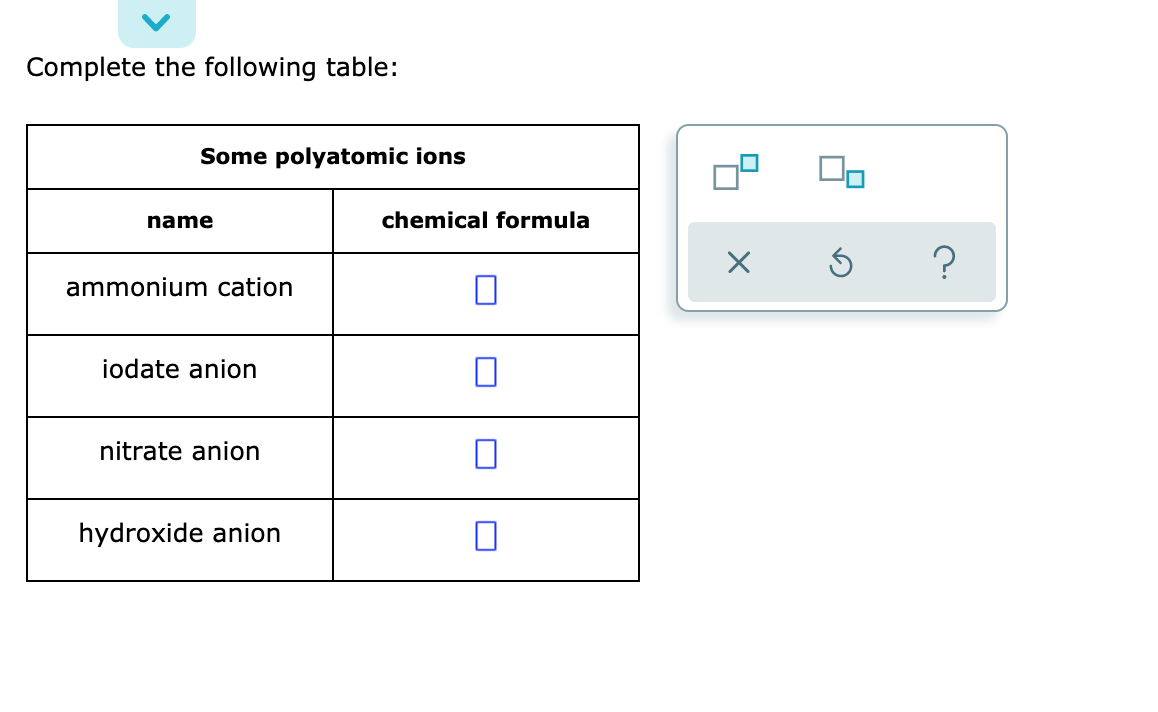This screenshot has height=712, width=1158.
Task: Select the ammonium cation table cell
Action: click(180, 288)
